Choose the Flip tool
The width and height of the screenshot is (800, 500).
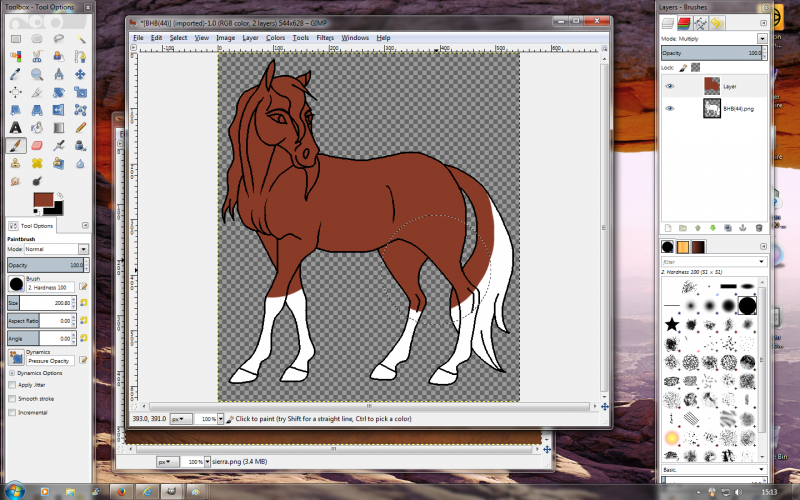click(59, 110)
